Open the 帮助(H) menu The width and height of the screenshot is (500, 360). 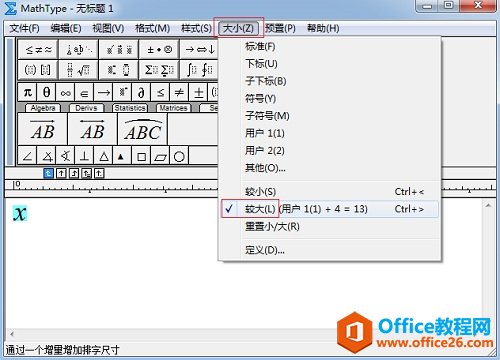(x=323, y=28)
